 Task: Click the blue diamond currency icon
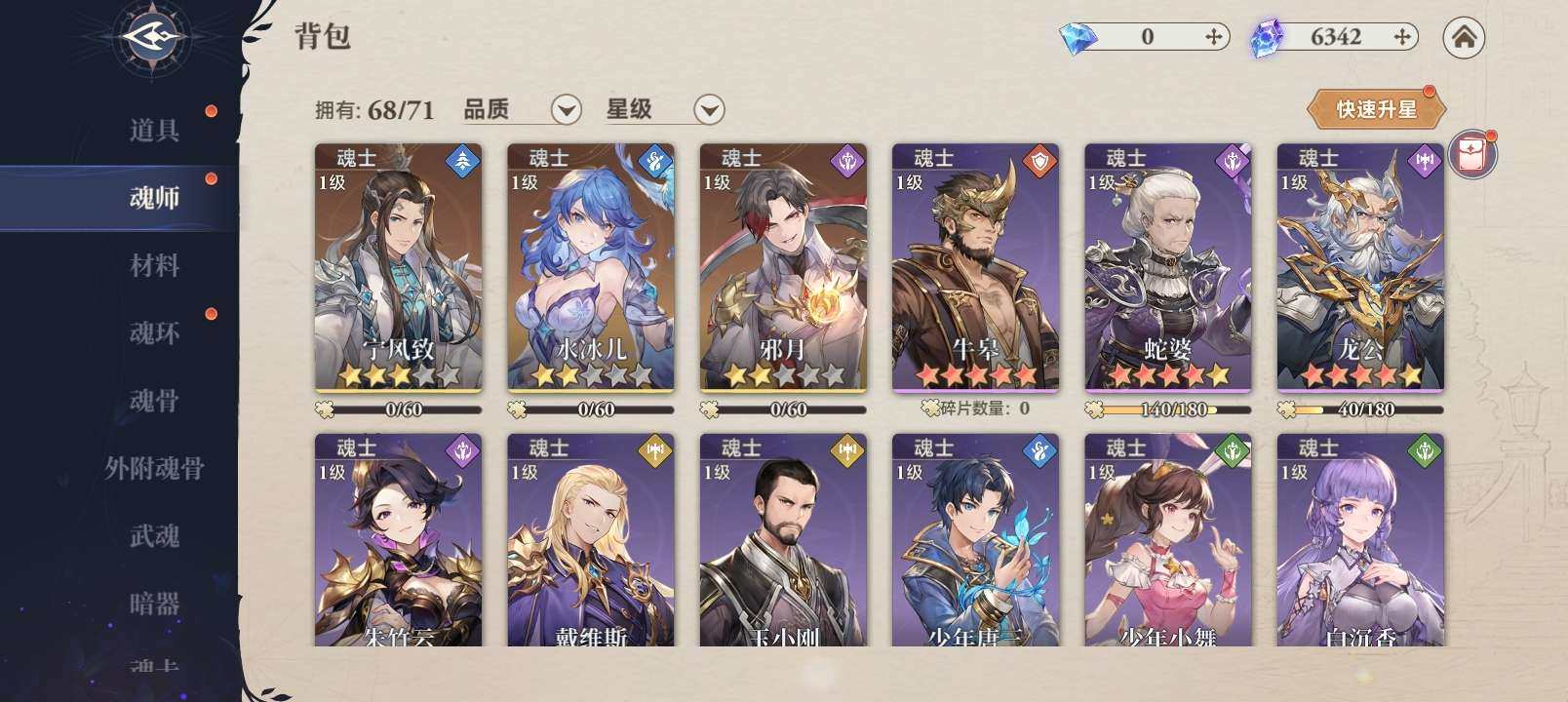[x=1078, y=38]
